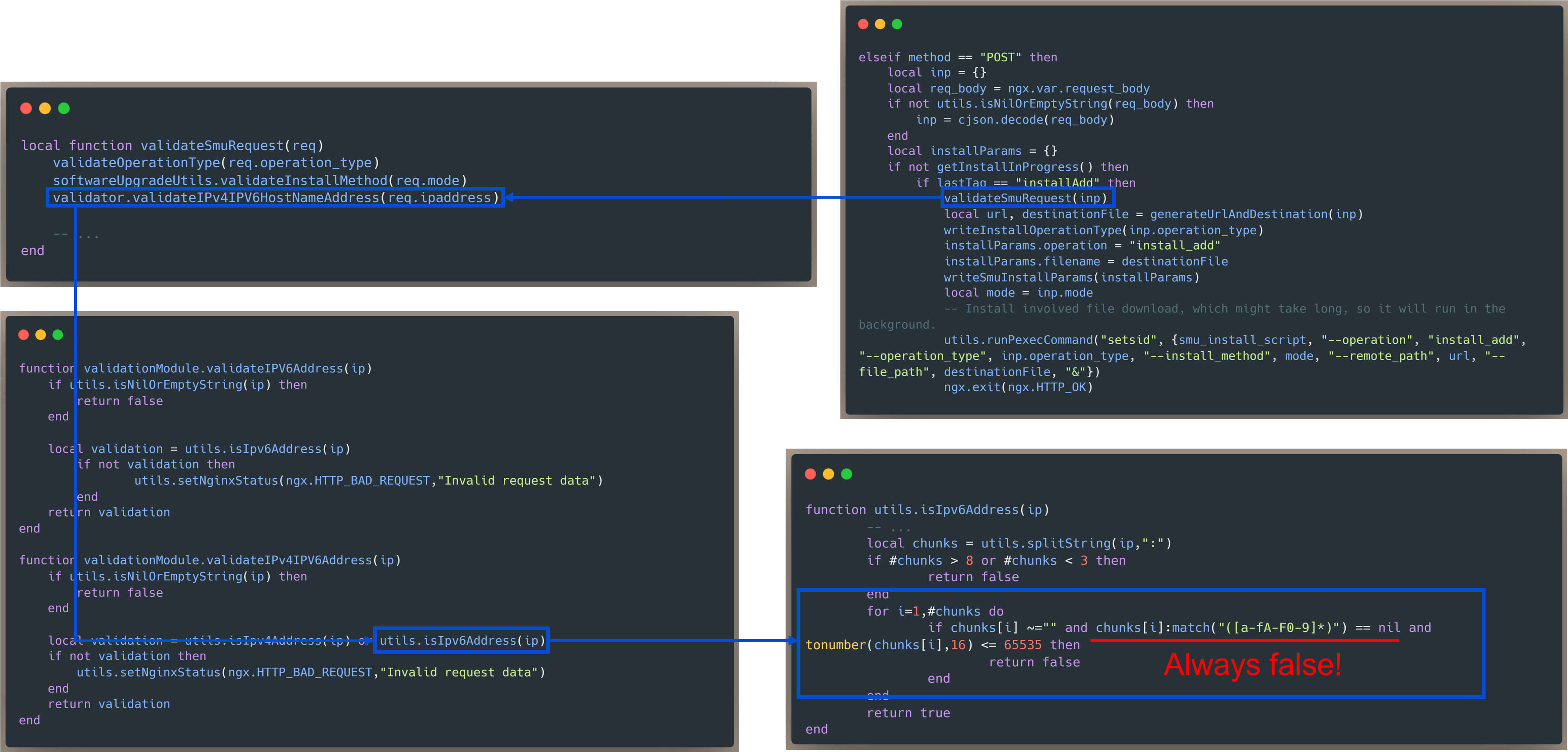Click green dot in isIpv6Address code window
This screenshot has width=1568, height=752.
tap(847, 474)
